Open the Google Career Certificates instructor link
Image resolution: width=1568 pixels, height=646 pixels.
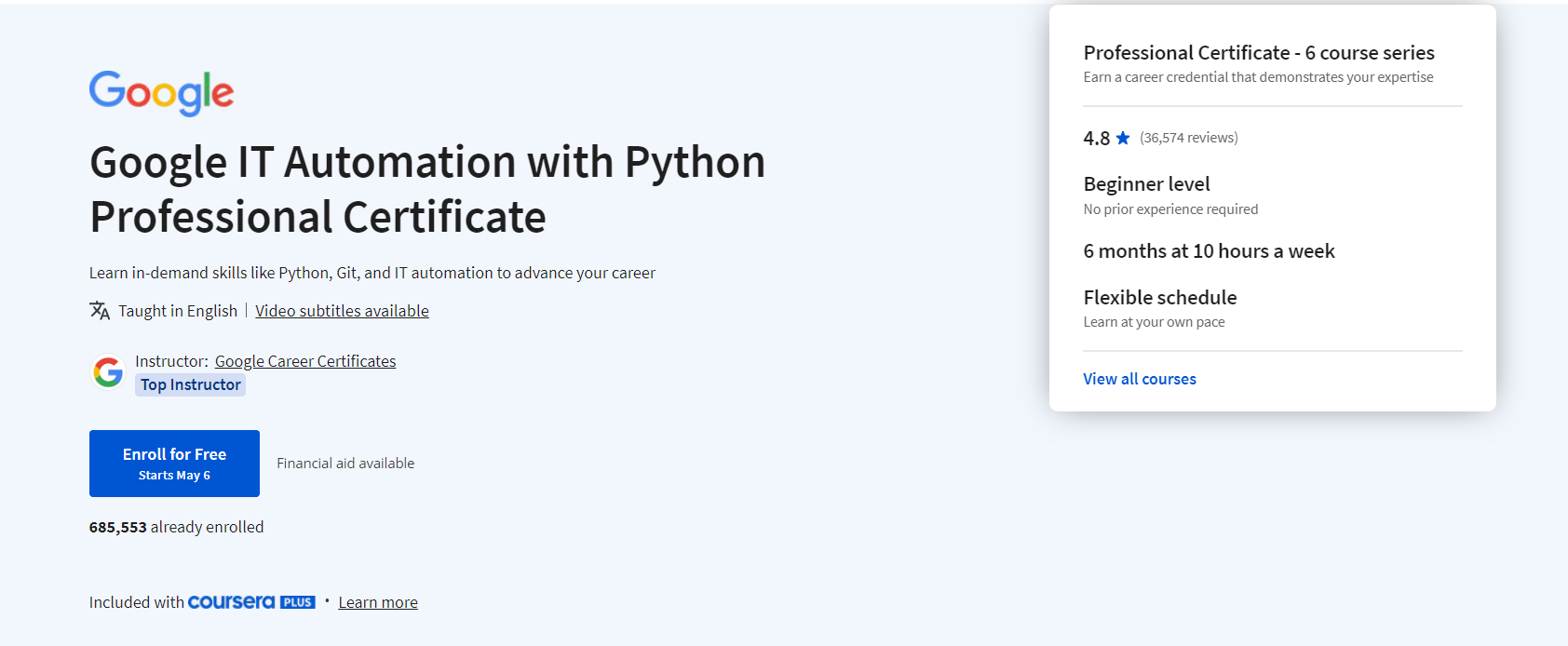(x=305, y=361)
